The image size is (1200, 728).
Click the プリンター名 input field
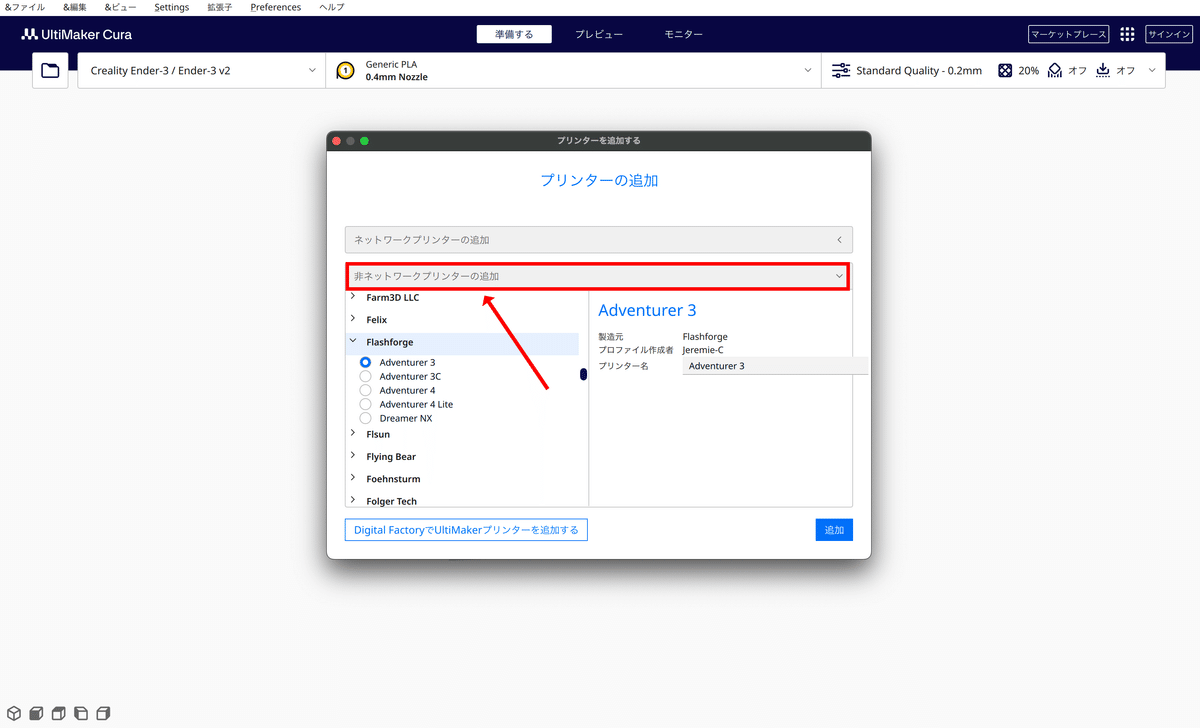tap(776, 366)
